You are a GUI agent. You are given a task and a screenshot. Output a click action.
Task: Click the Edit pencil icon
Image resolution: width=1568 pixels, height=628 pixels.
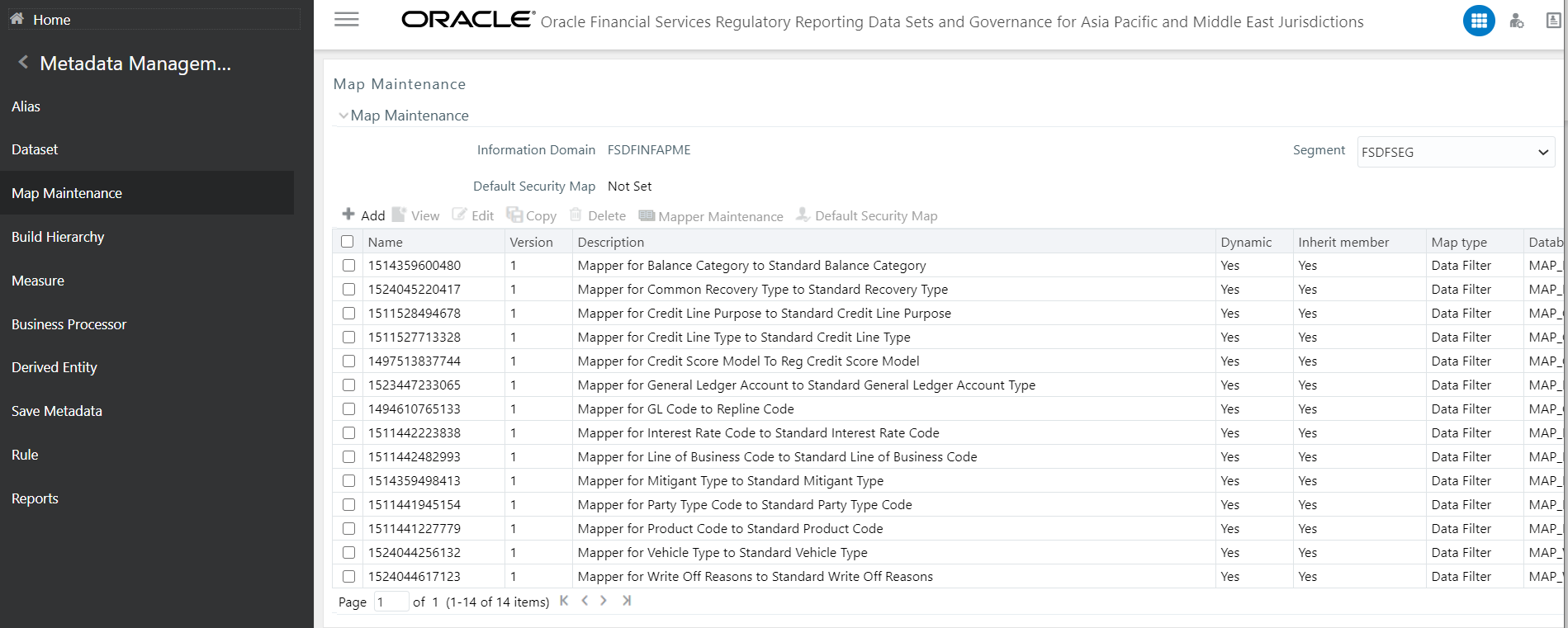tap(459, 215)
